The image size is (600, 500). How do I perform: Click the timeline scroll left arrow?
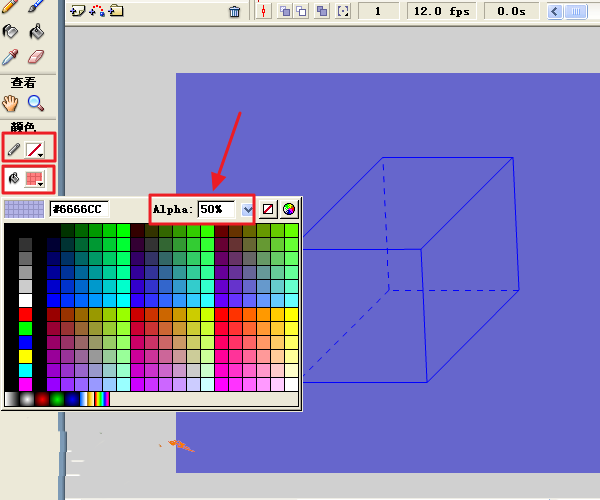click(555, 11)
